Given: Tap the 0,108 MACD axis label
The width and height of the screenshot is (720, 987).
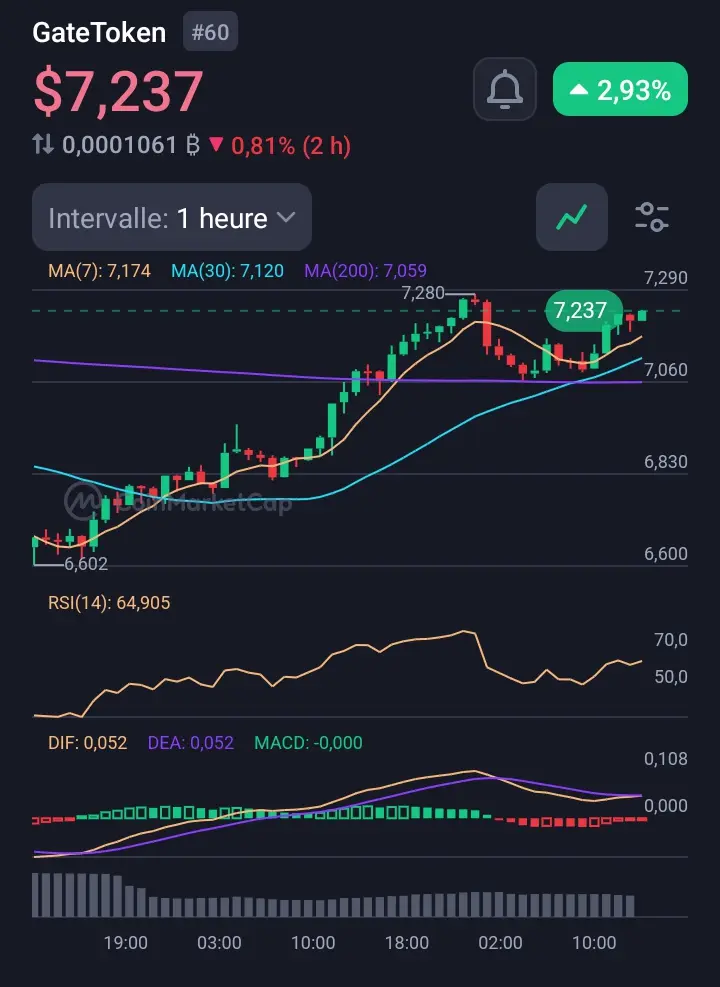Looking at the screenshot, I should pos(666,759).
